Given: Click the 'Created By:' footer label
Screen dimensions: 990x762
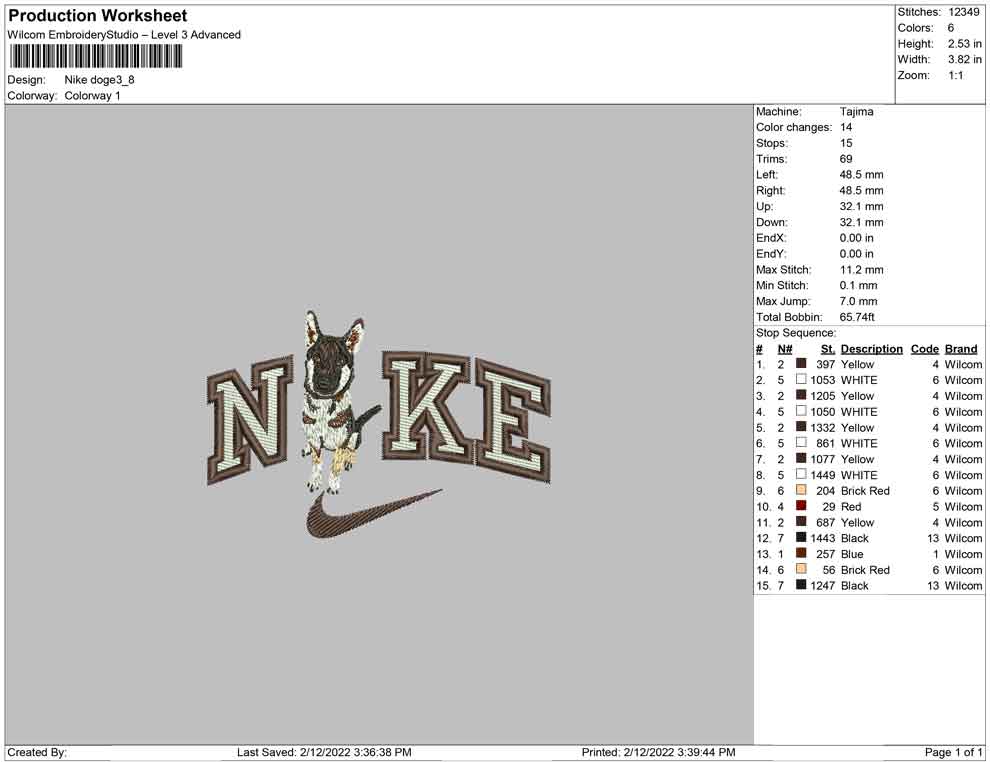Looking at the screenshot, I should point(37,753).
